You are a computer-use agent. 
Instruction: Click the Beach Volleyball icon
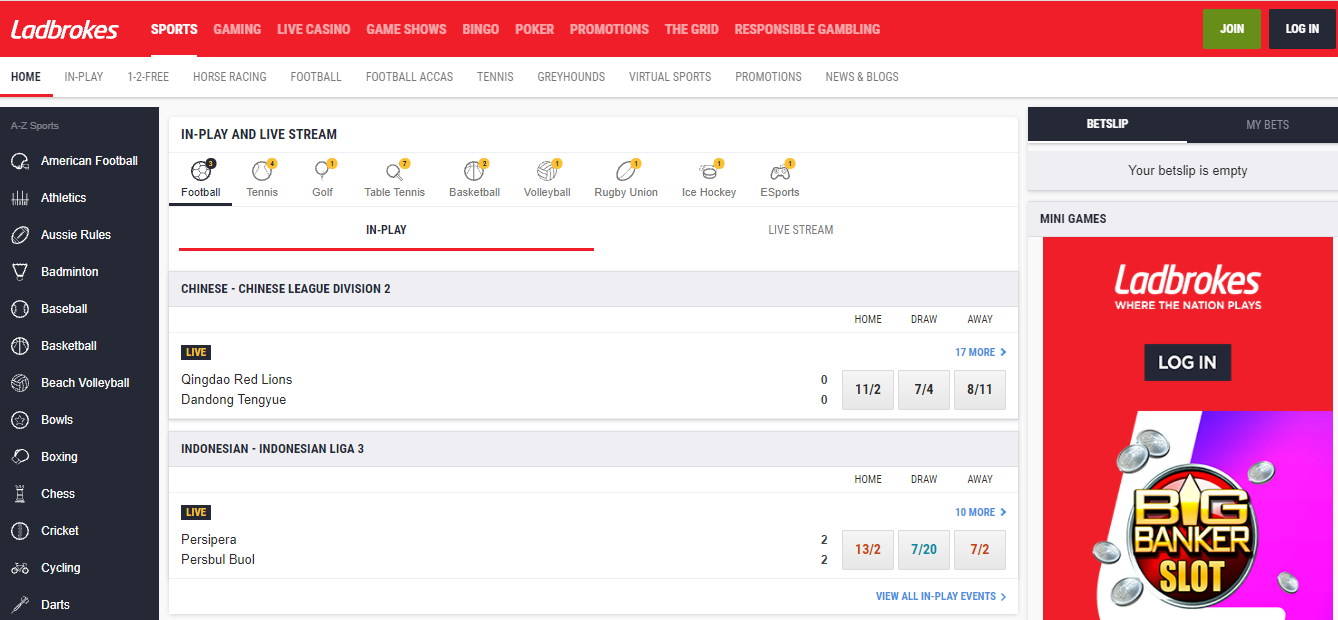[20, 383]
